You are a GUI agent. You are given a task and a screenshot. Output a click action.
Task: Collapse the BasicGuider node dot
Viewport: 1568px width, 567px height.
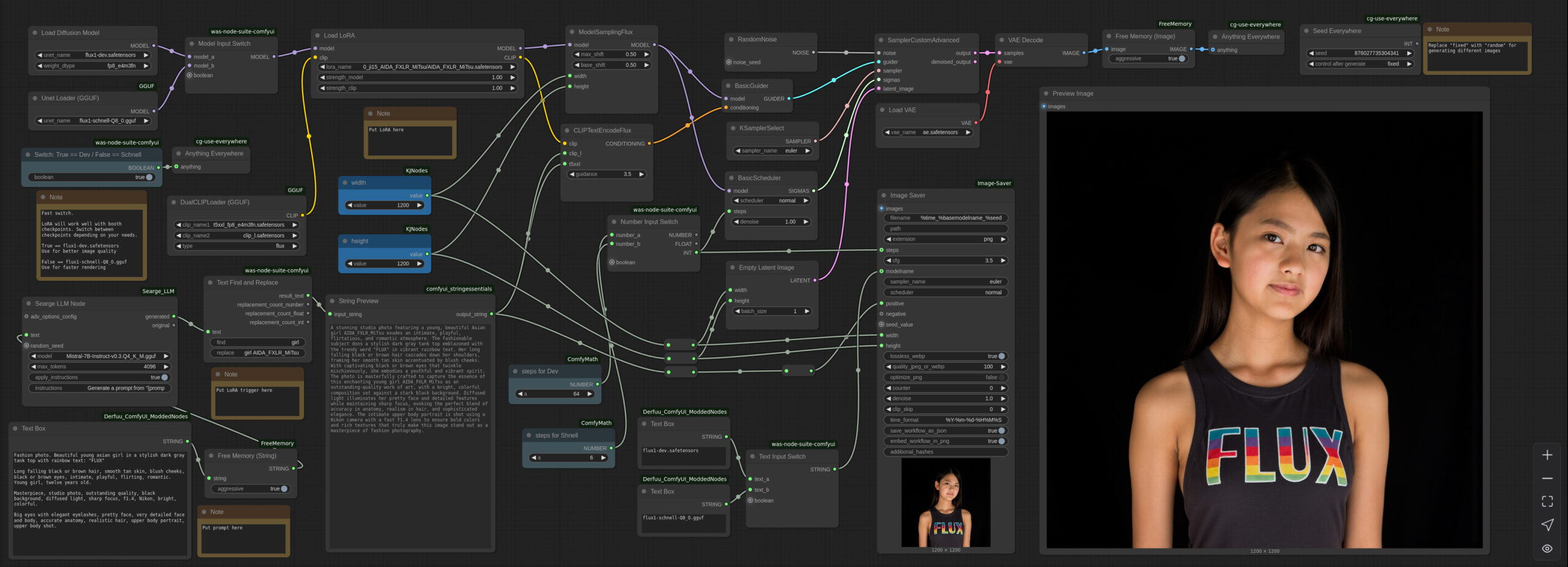coord(728,86)
